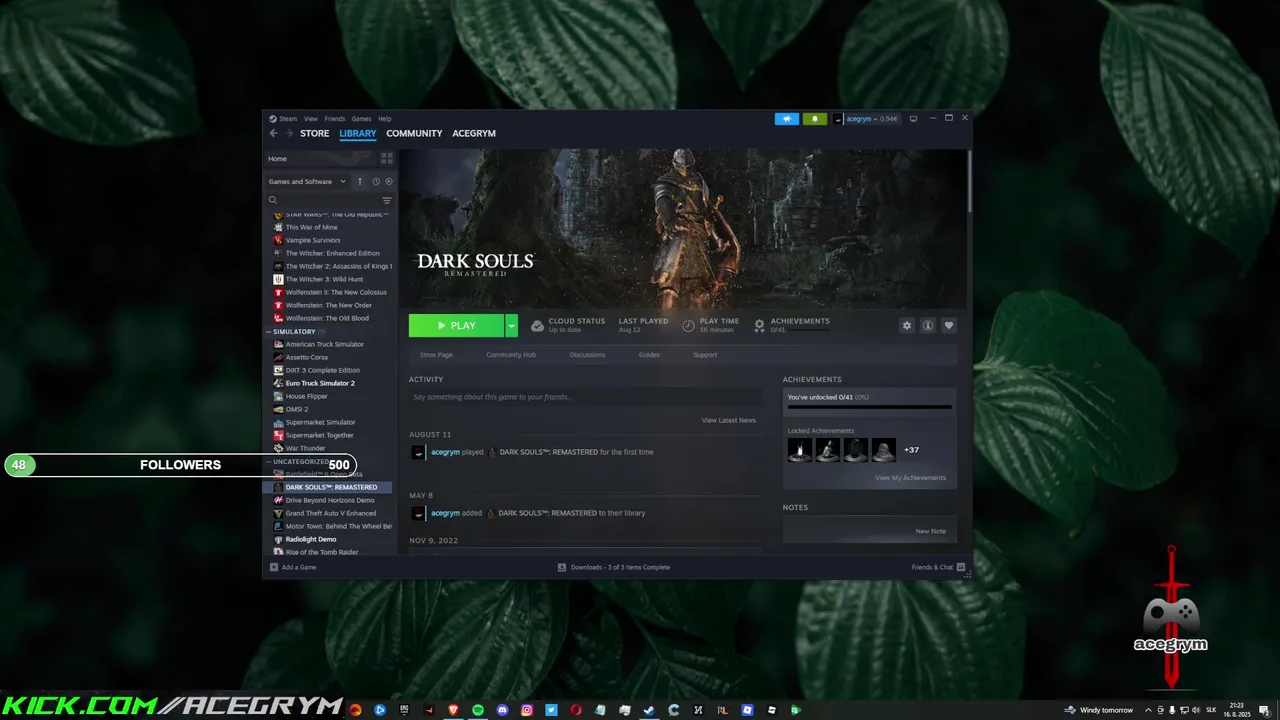Go forward with the Steam forward arrow
Image resolution: width=1280 pixels, height=720 pixels.
[x=290, y=133]
